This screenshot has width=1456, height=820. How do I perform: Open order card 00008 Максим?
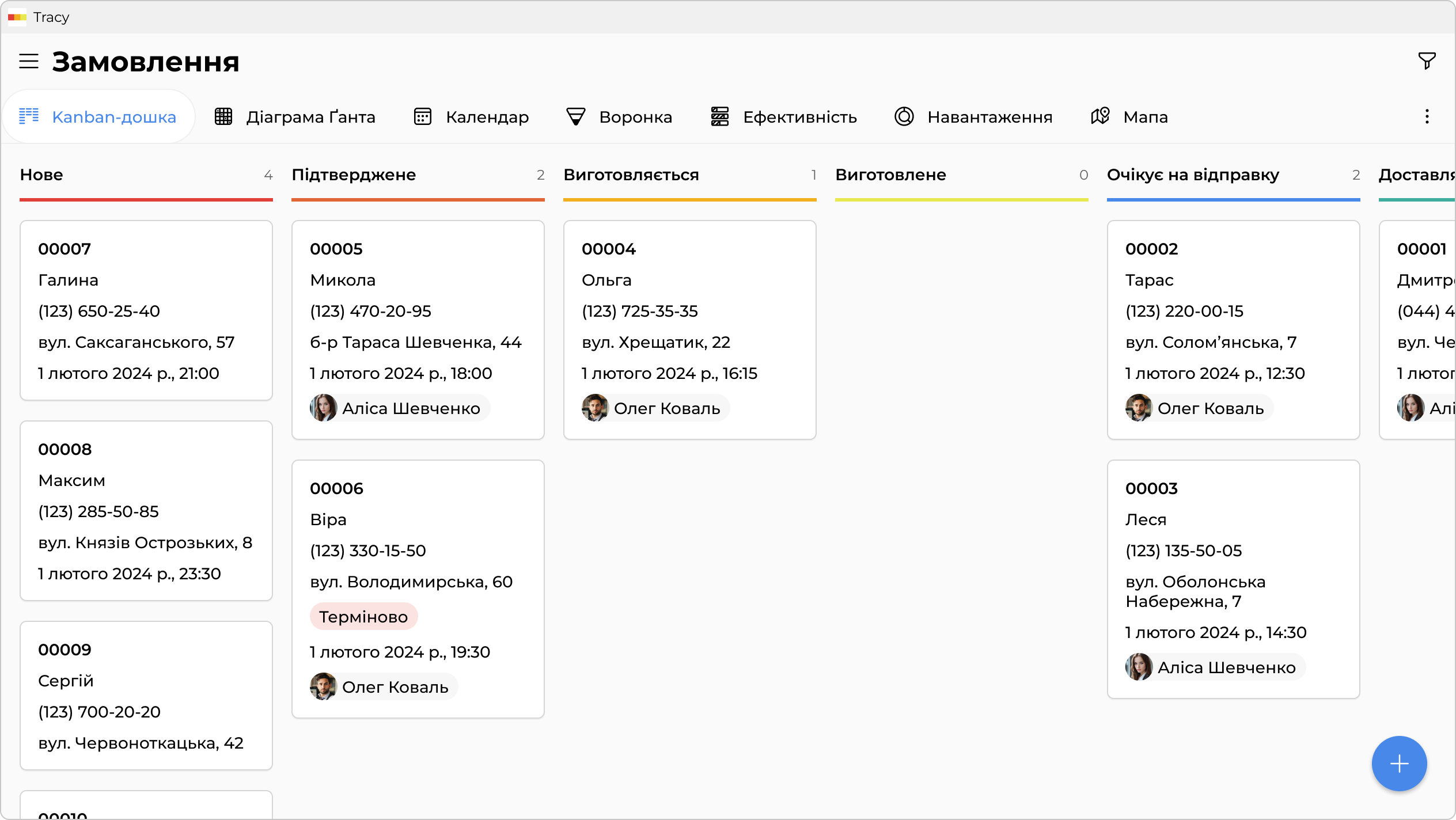click(x=146, y=510)
